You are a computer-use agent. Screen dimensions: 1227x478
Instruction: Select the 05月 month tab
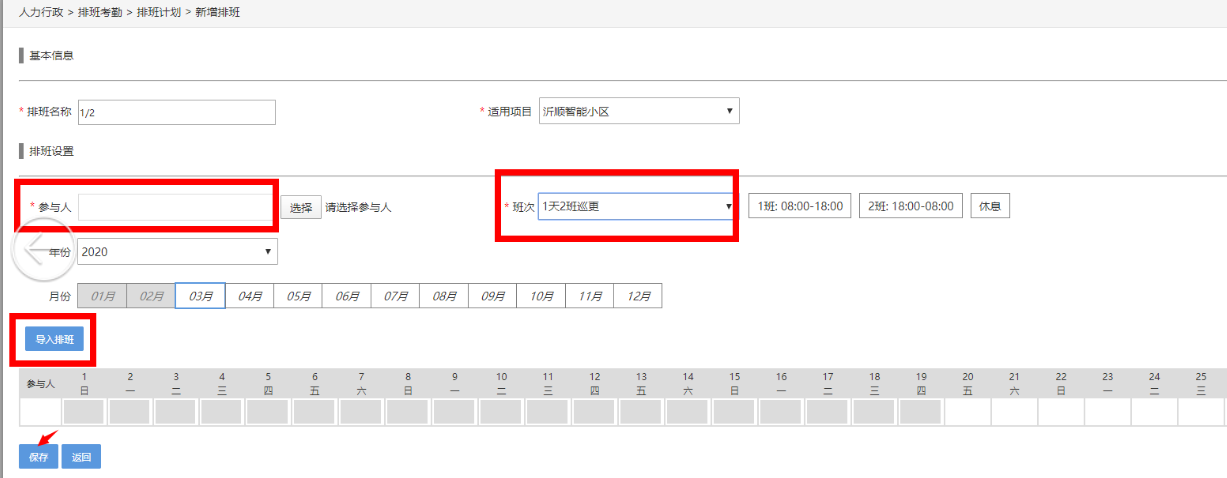click(x=298, y=296)
